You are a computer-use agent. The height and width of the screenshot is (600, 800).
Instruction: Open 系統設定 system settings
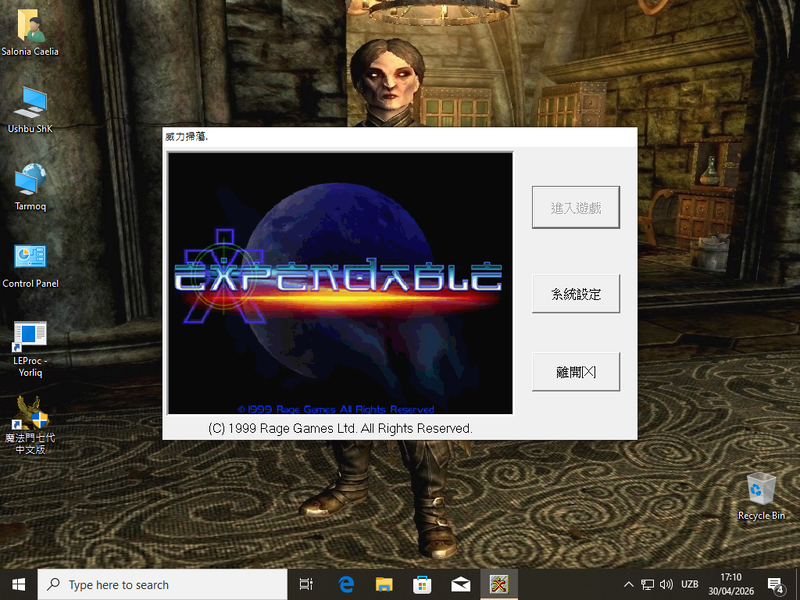(x=576, y=293)
